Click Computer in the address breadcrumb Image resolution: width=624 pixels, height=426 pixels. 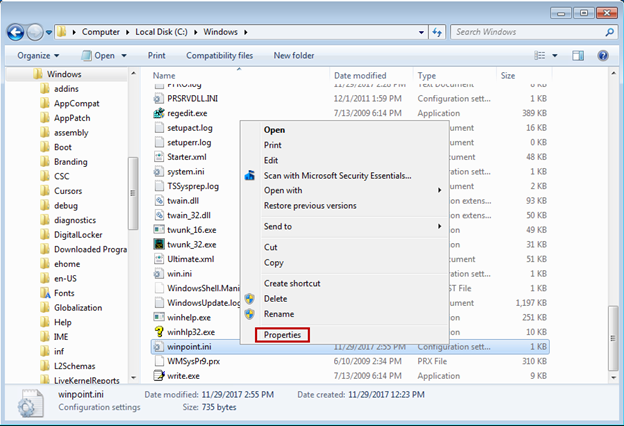tap(101, 32)
